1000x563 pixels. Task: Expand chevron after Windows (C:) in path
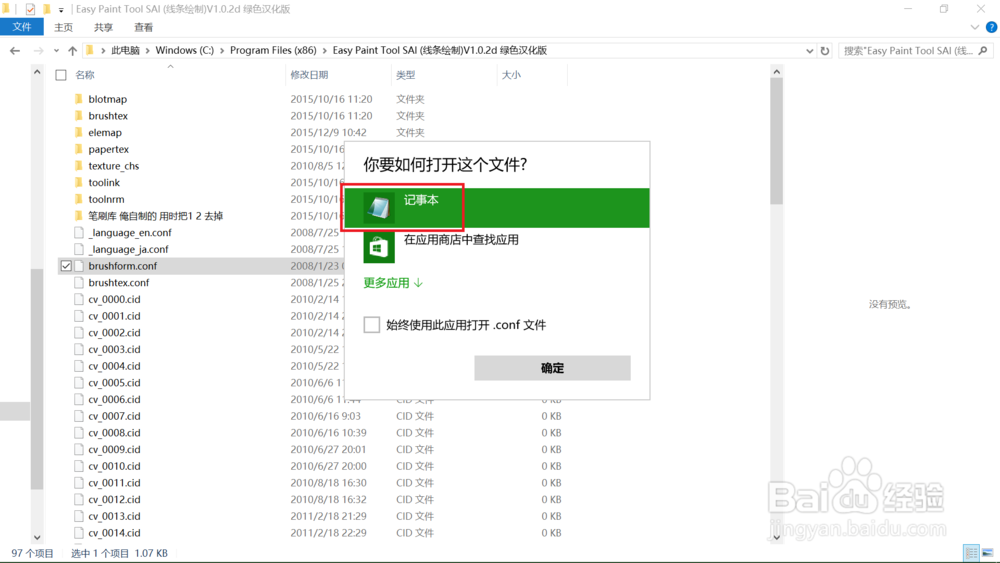(222, 50)
